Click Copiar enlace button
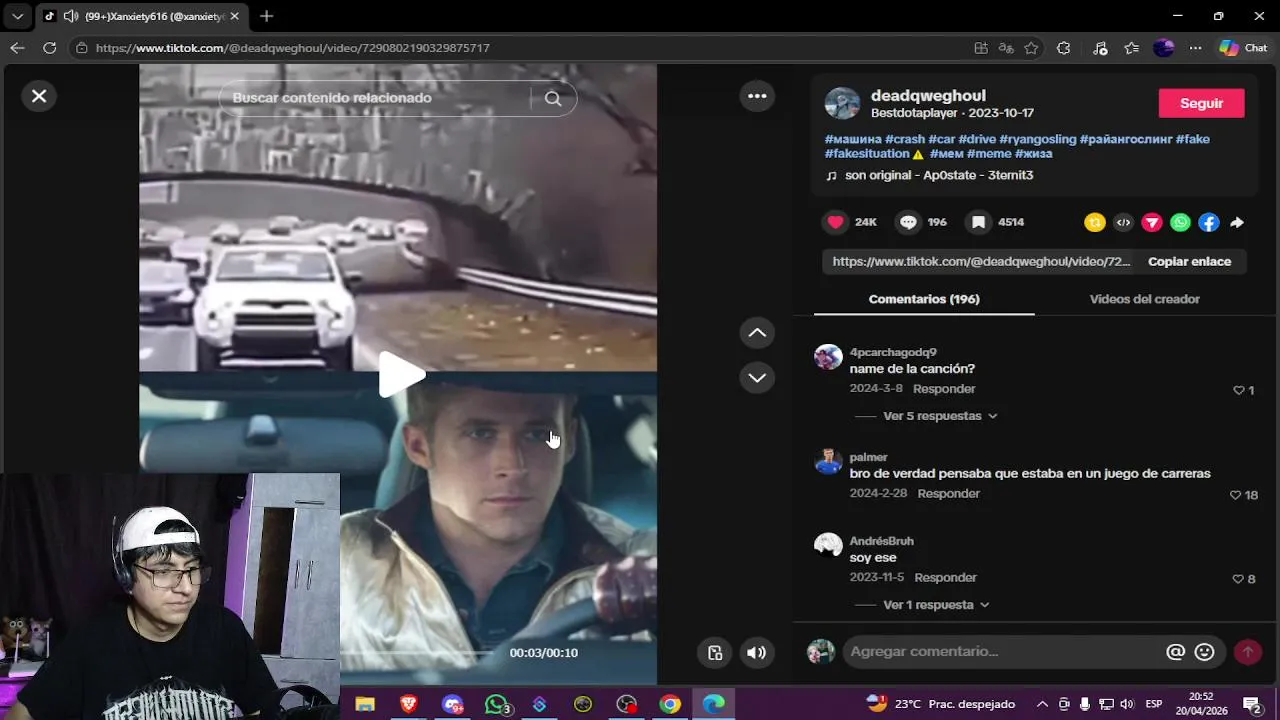1280x720 pixels. 1189,261
